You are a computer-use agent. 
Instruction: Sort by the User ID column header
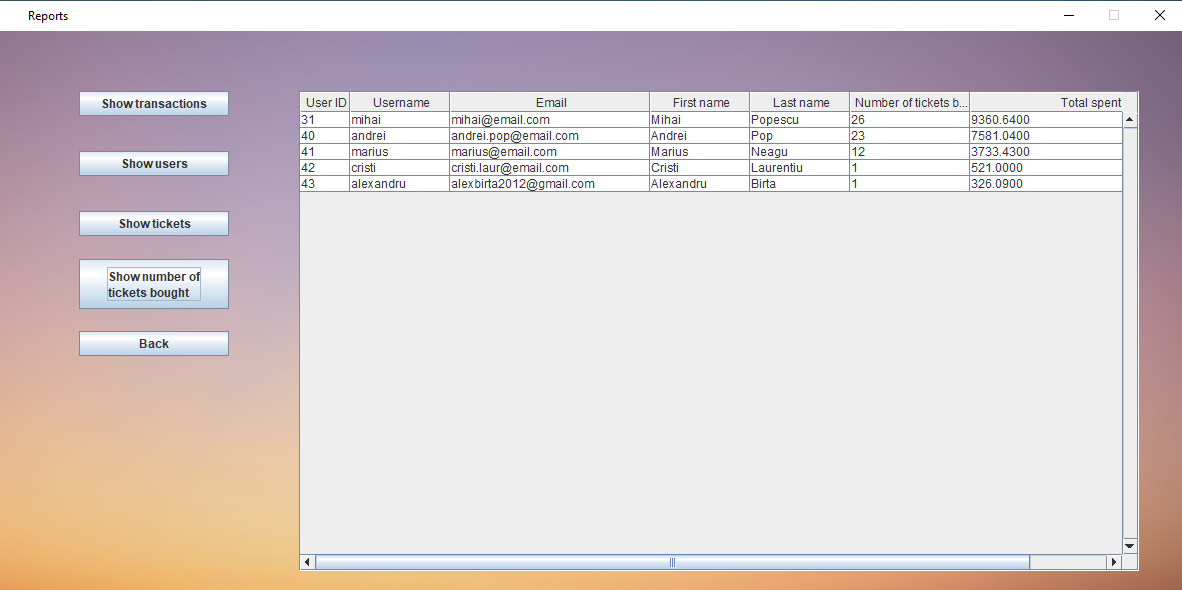coord(325,102)
